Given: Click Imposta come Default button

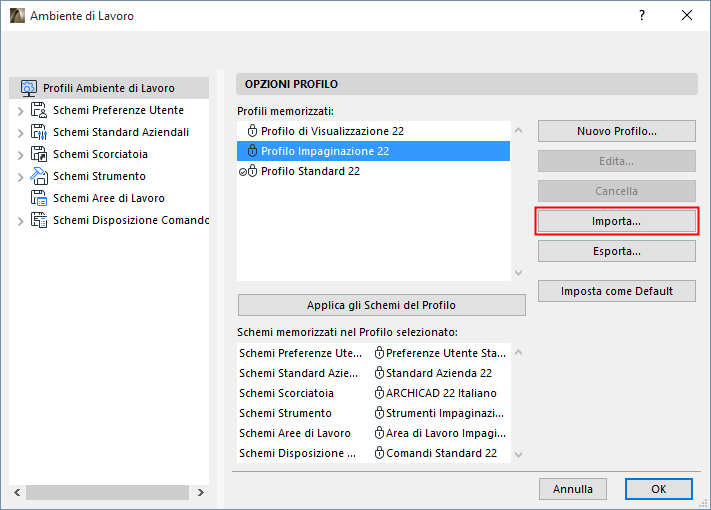Looking at the screenshot, I should (616, 291).
